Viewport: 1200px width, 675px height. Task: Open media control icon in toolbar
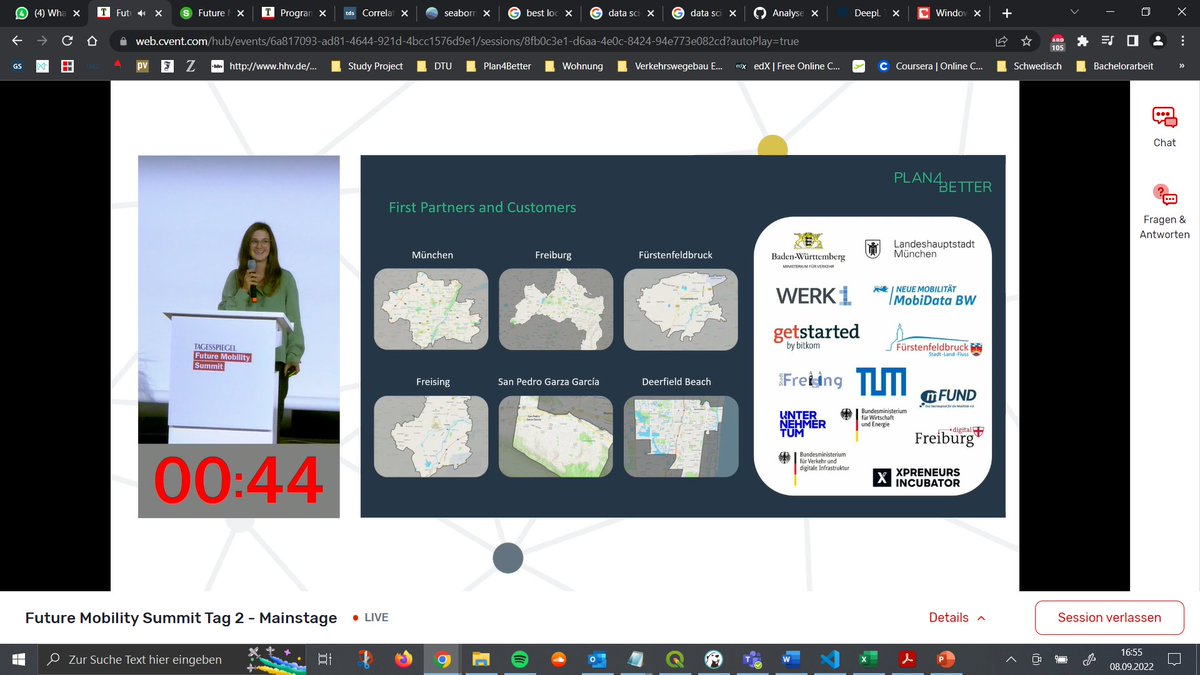pos(1108,42)
